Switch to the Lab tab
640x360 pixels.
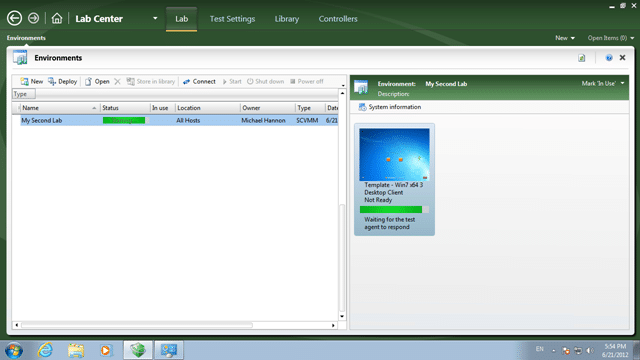tap(182, 19)
